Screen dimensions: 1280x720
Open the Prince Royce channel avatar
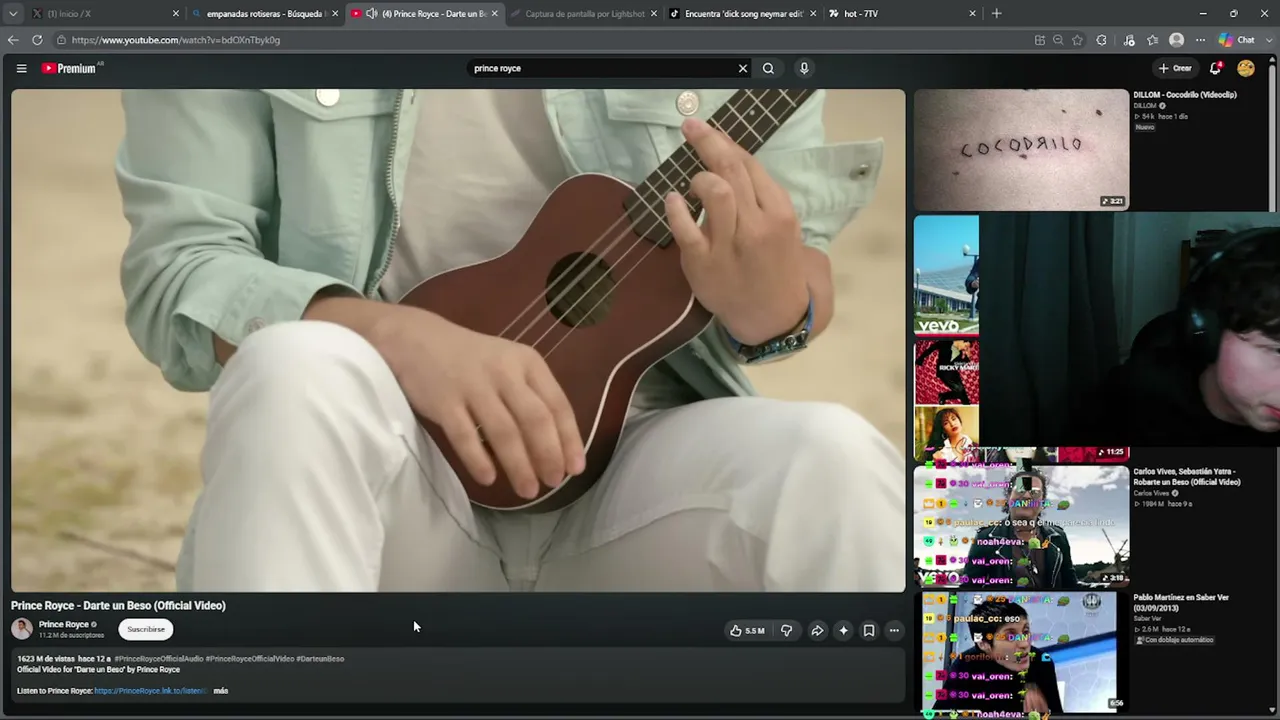point(22,629)
